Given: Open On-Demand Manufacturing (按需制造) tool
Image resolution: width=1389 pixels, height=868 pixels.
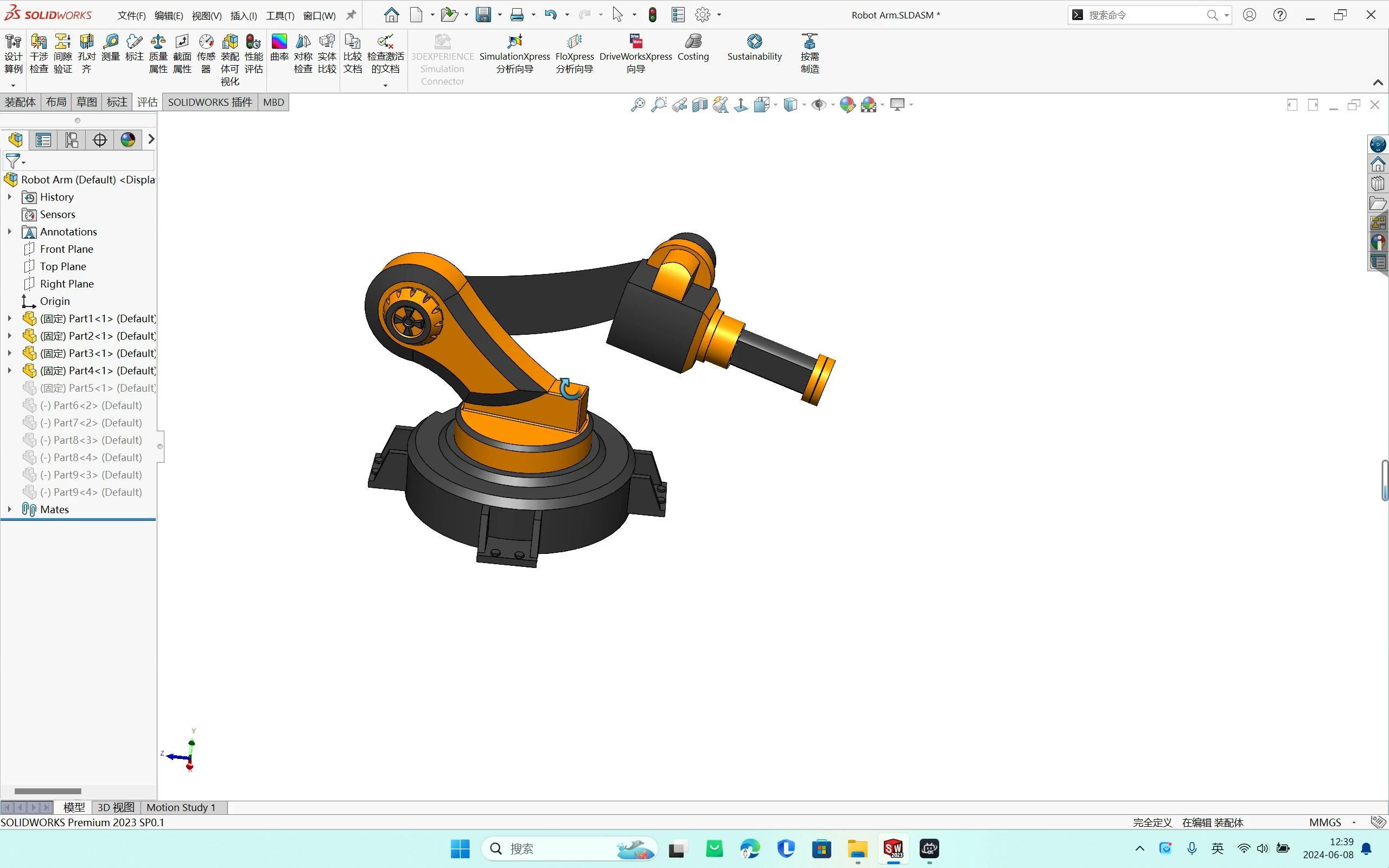Looking at the screenshot, I should [810, 53].
